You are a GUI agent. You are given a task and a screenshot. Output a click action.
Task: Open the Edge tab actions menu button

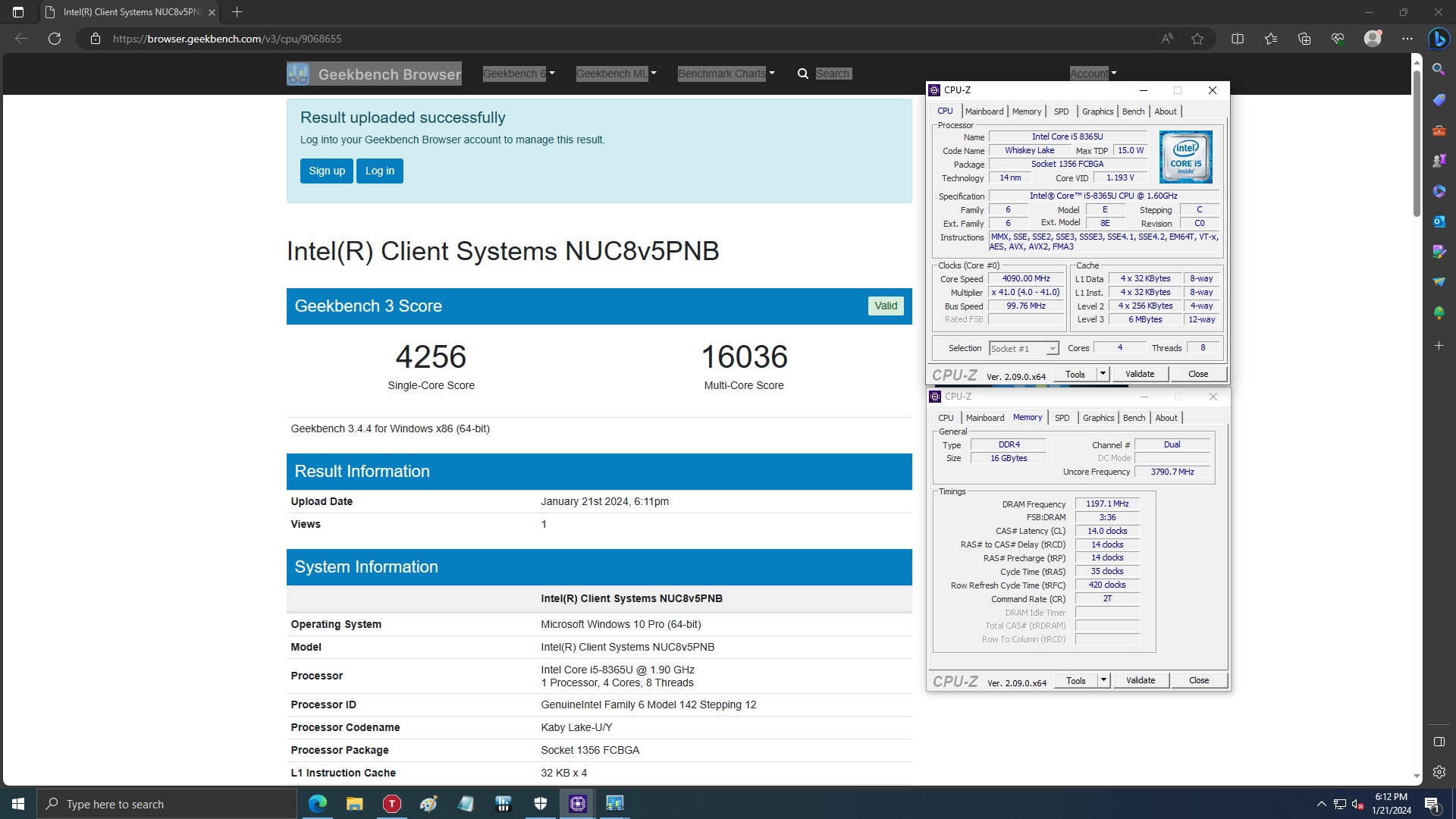(18, 12)
